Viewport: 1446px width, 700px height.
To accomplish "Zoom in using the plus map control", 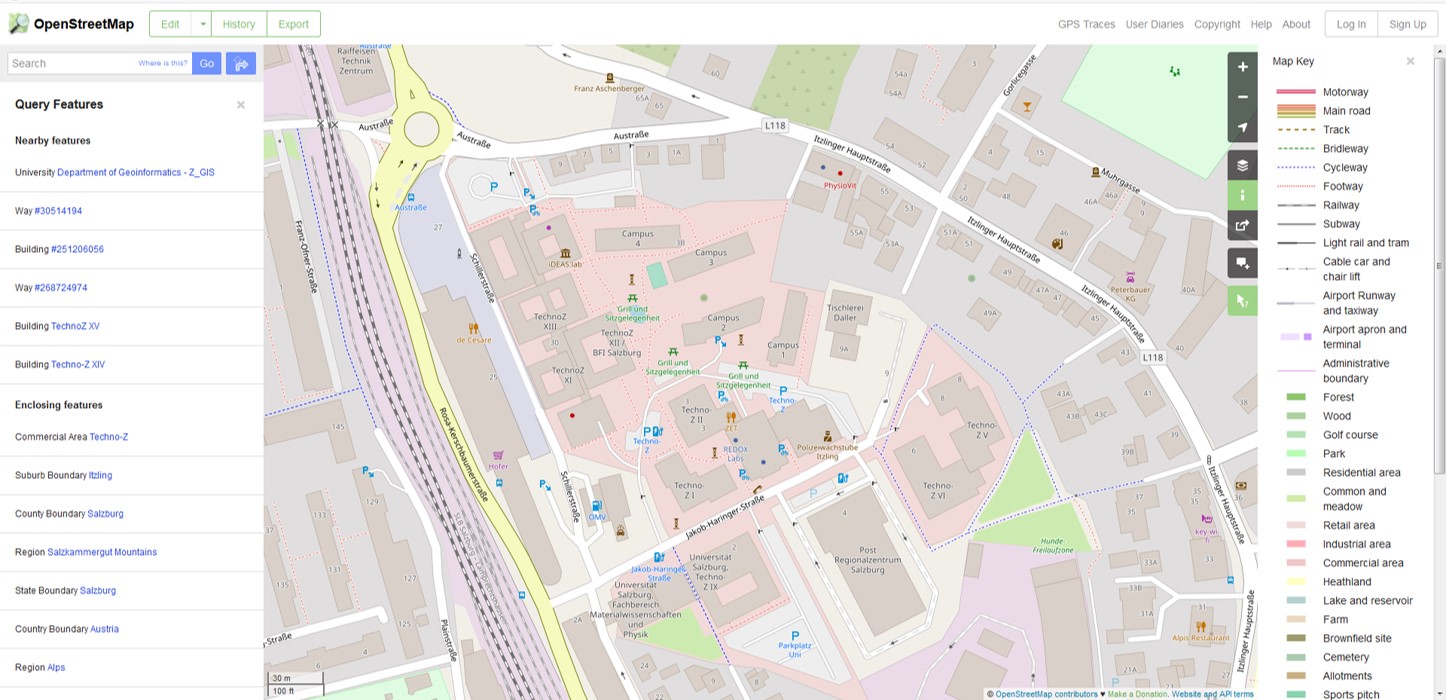I will pyautogui.click(x=1242, y=67).
